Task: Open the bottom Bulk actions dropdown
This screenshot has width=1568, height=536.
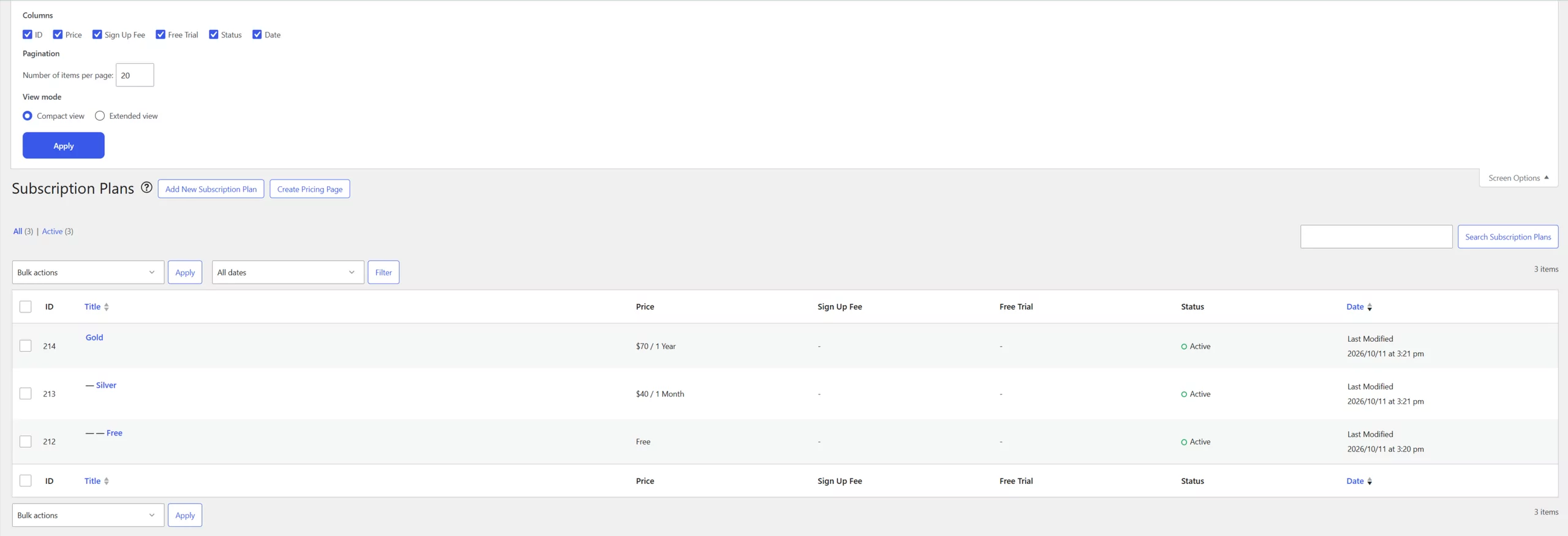Action: tap(88, 515)
